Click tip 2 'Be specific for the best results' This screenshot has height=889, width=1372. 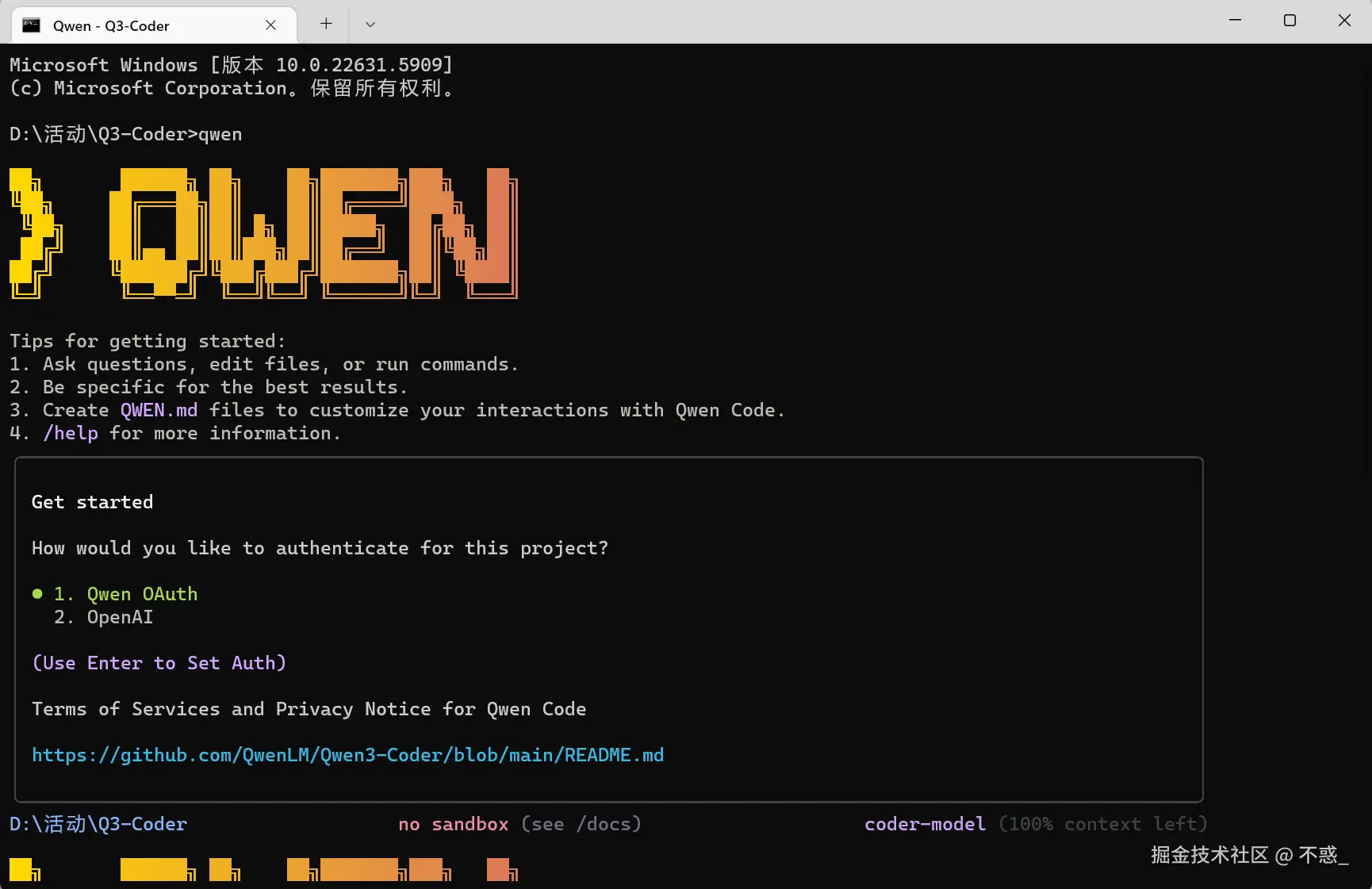pyautogui.click(x=209, y=387)
